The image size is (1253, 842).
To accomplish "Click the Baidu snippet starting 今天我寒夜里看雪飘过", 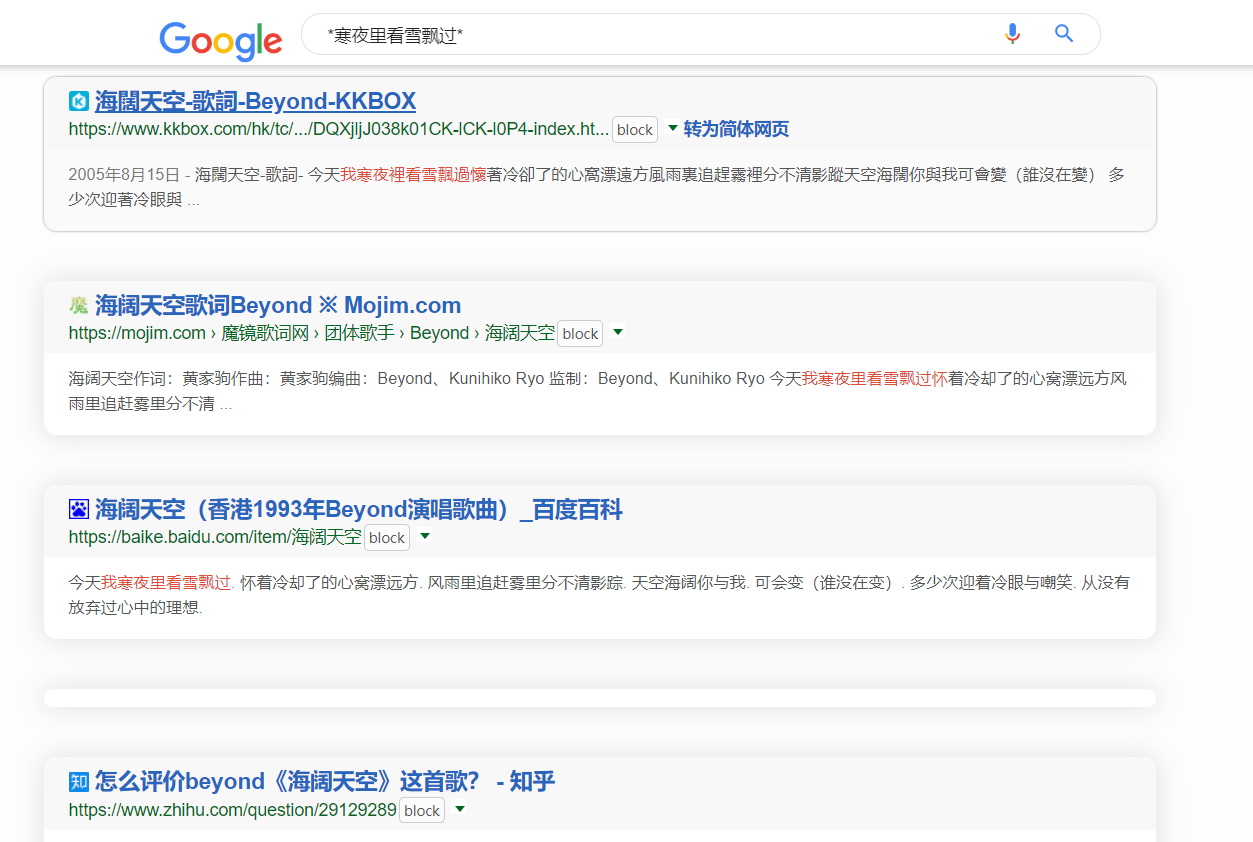I will tap(599, 594).
